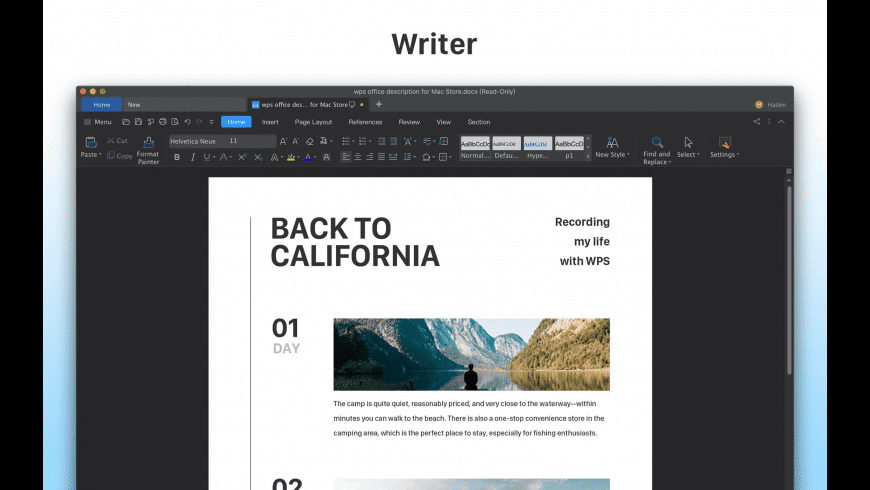870x490 pixels.
Task: Enable Align Left paragraph alignment
Action: (x=346, y=157)
